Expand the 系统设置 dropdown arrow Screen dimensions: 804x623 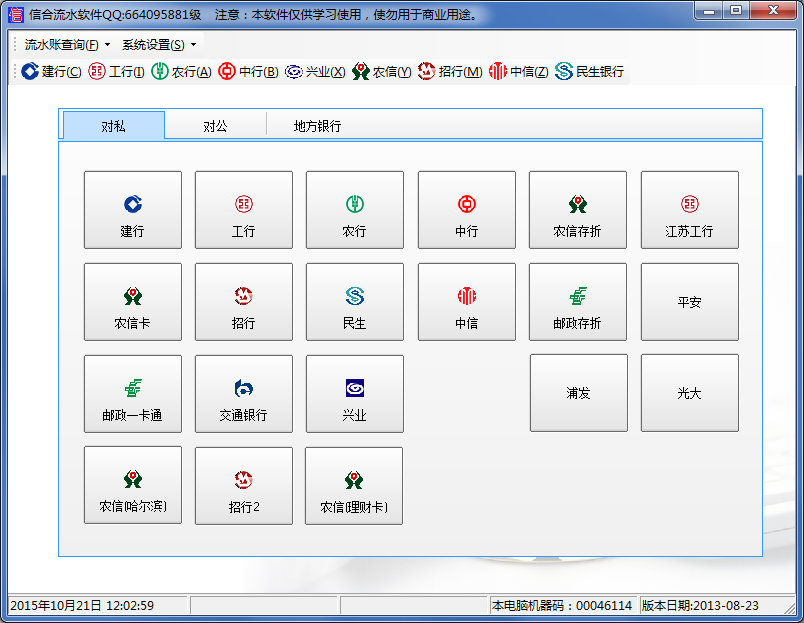pyautogui.click(x=193, y=45)
